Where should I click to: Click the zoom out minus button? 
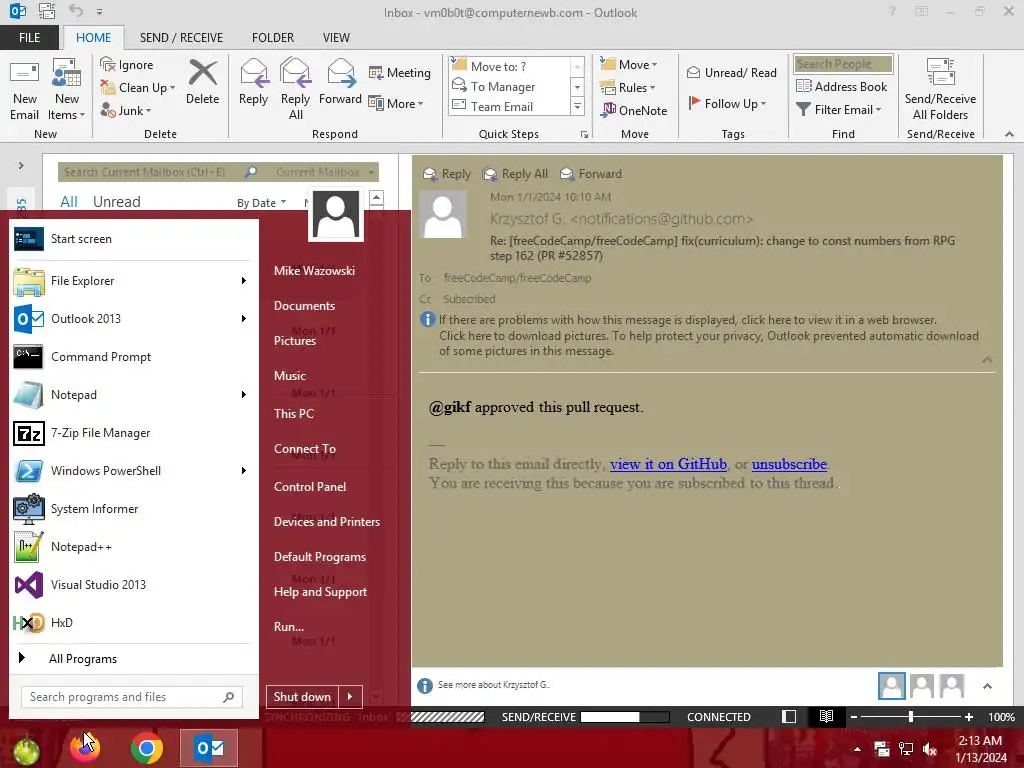coord(854,717)
